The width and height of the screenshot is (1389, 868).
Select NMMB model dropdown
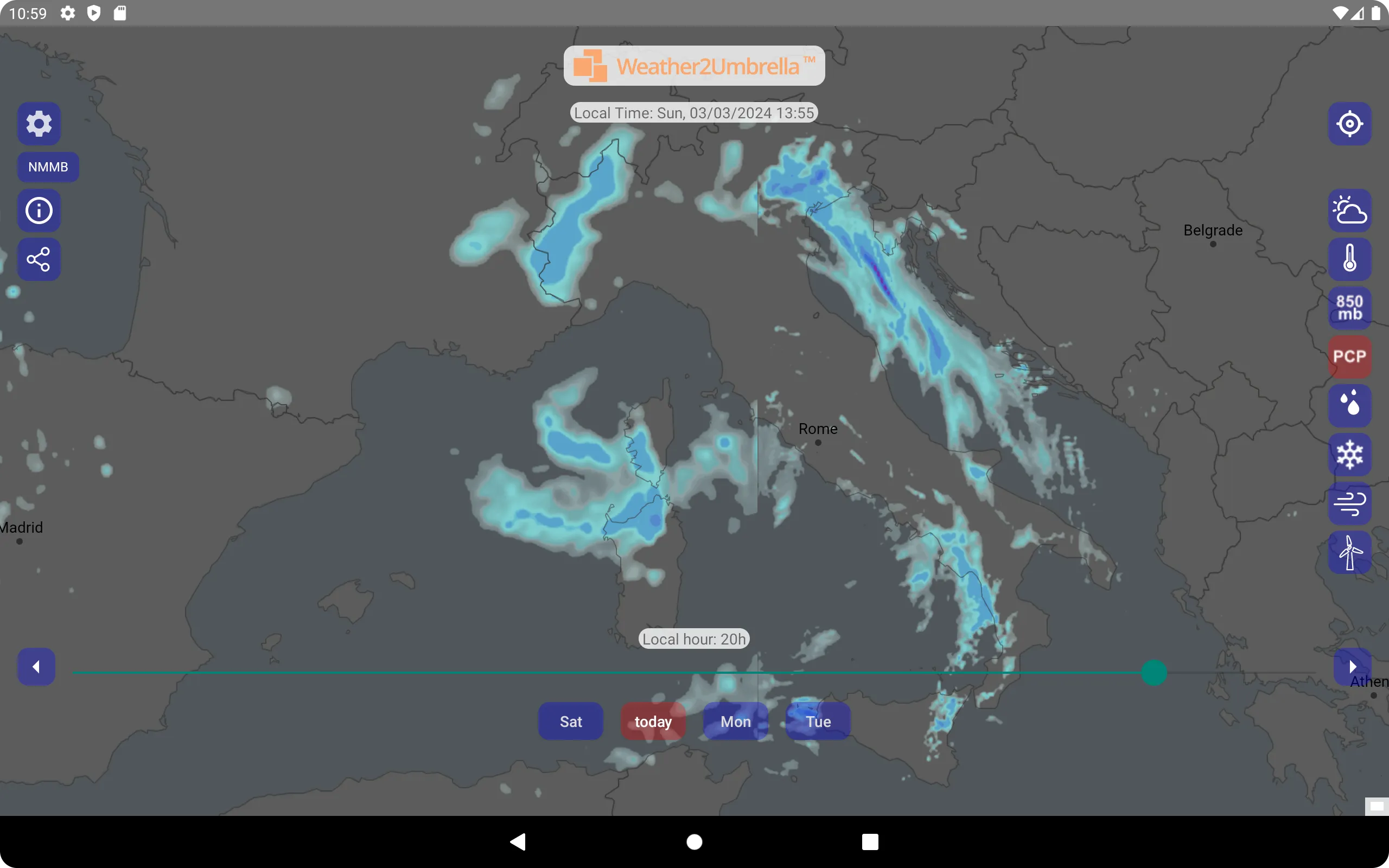coord(47,167)
